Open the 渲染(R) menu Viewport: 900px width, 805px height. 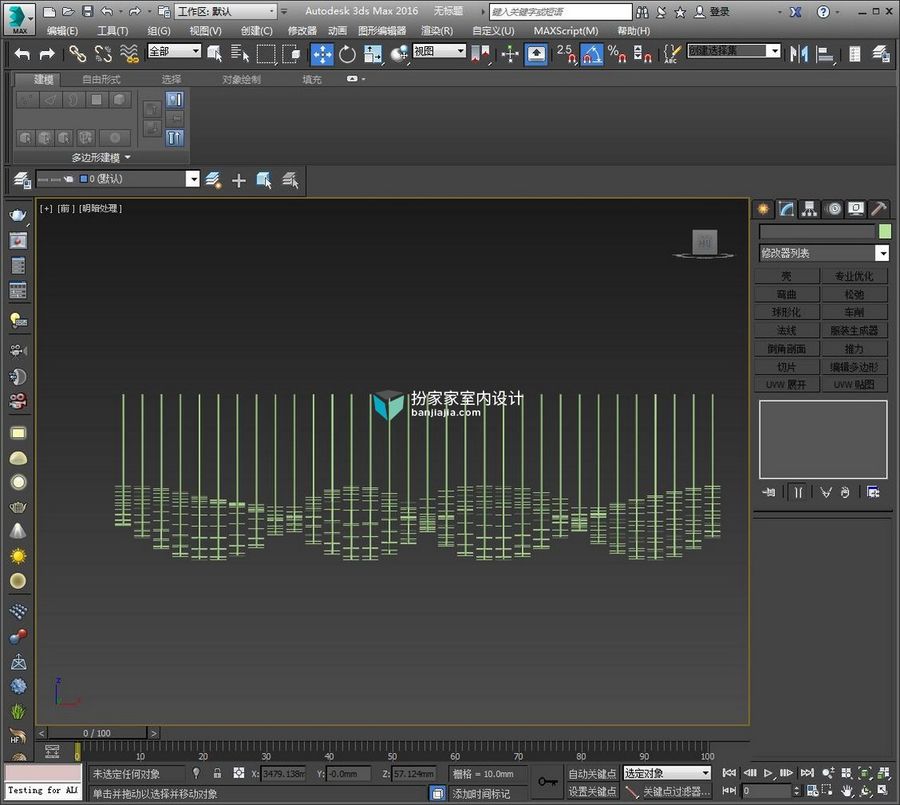point(437,31)
